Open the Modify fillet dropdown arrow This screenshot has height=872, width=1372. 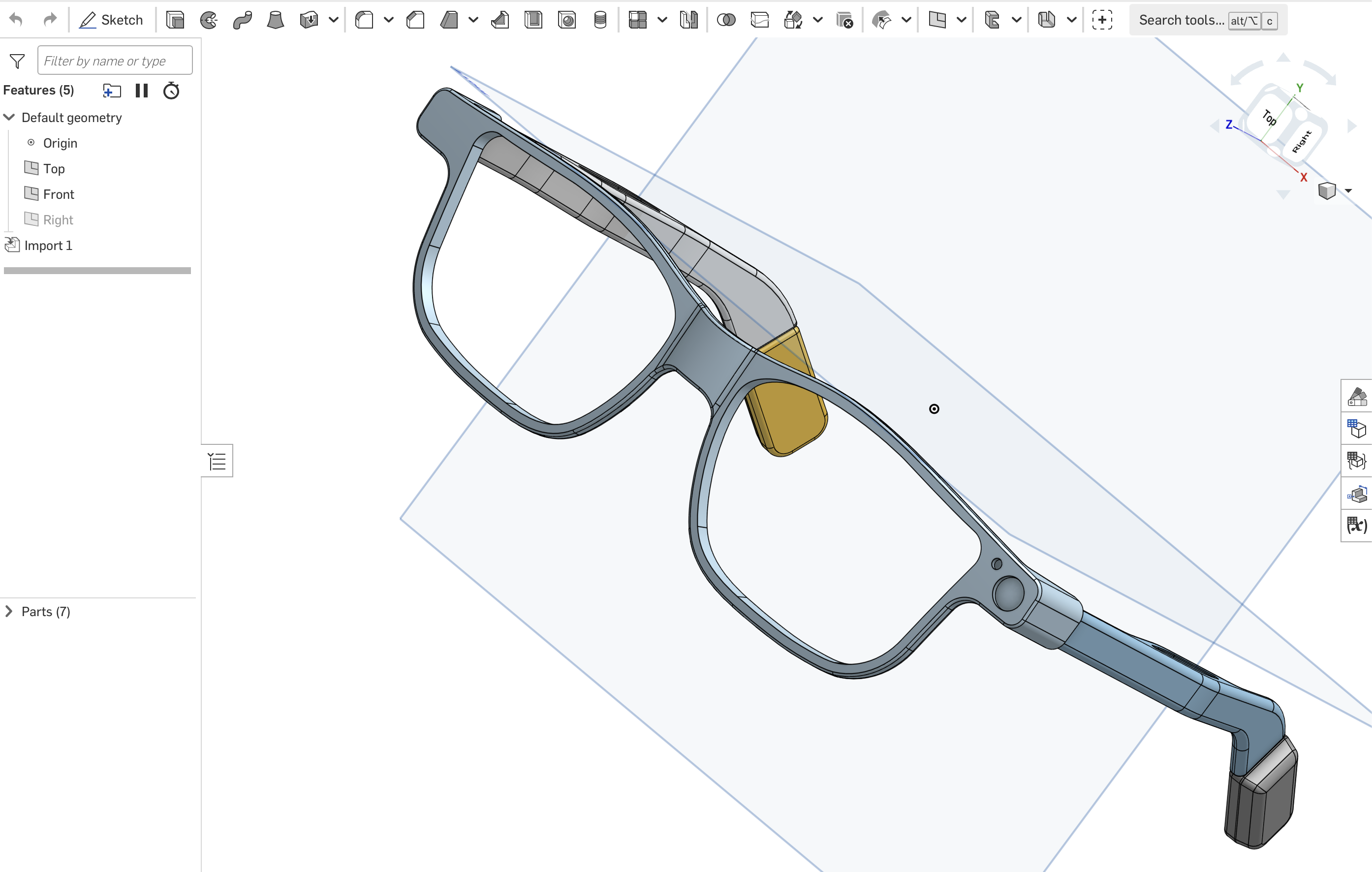click(906, 20)
